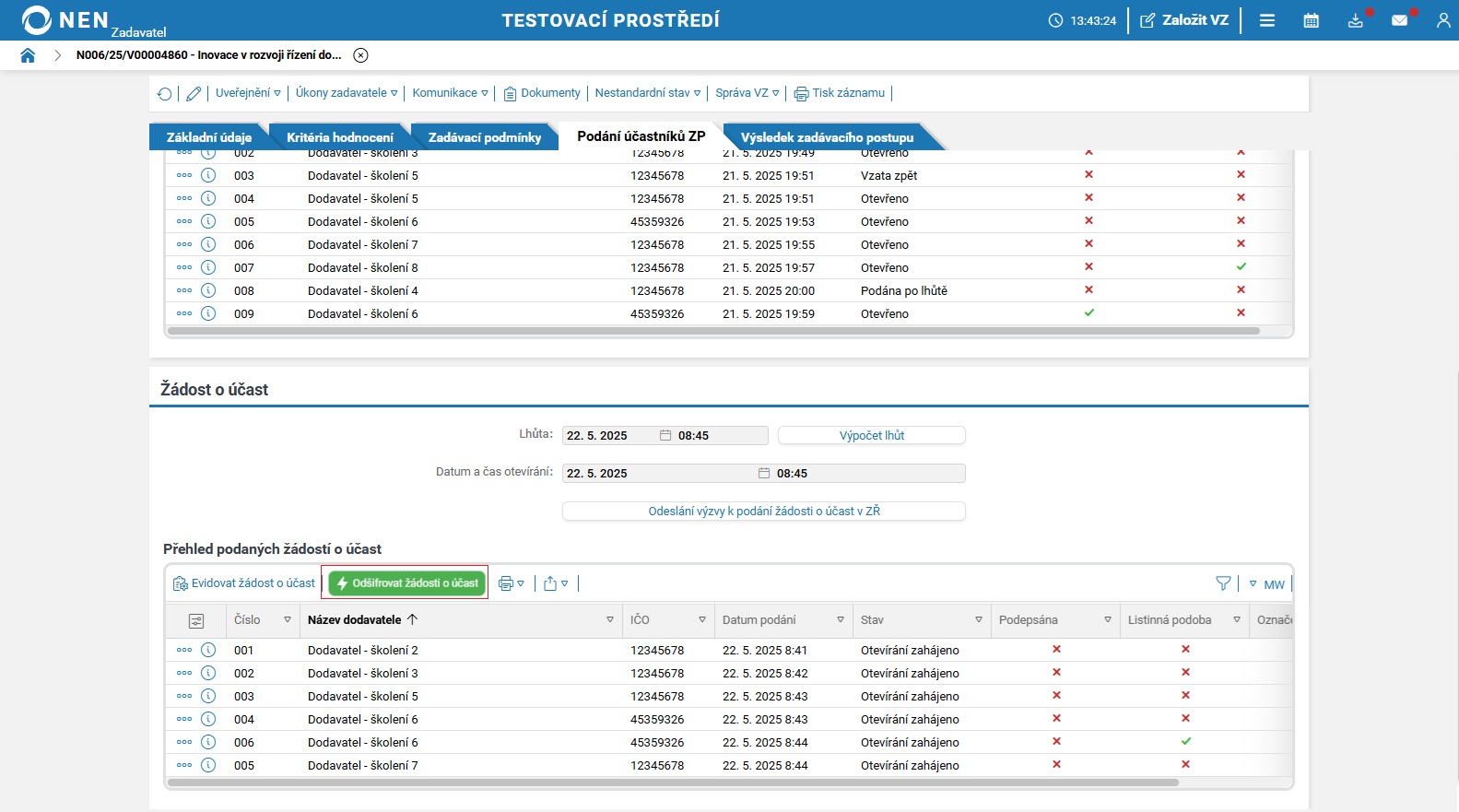
Task: Expand the Nestandardní stav menu
Action: pyautogui.click(x=648, y=93)
